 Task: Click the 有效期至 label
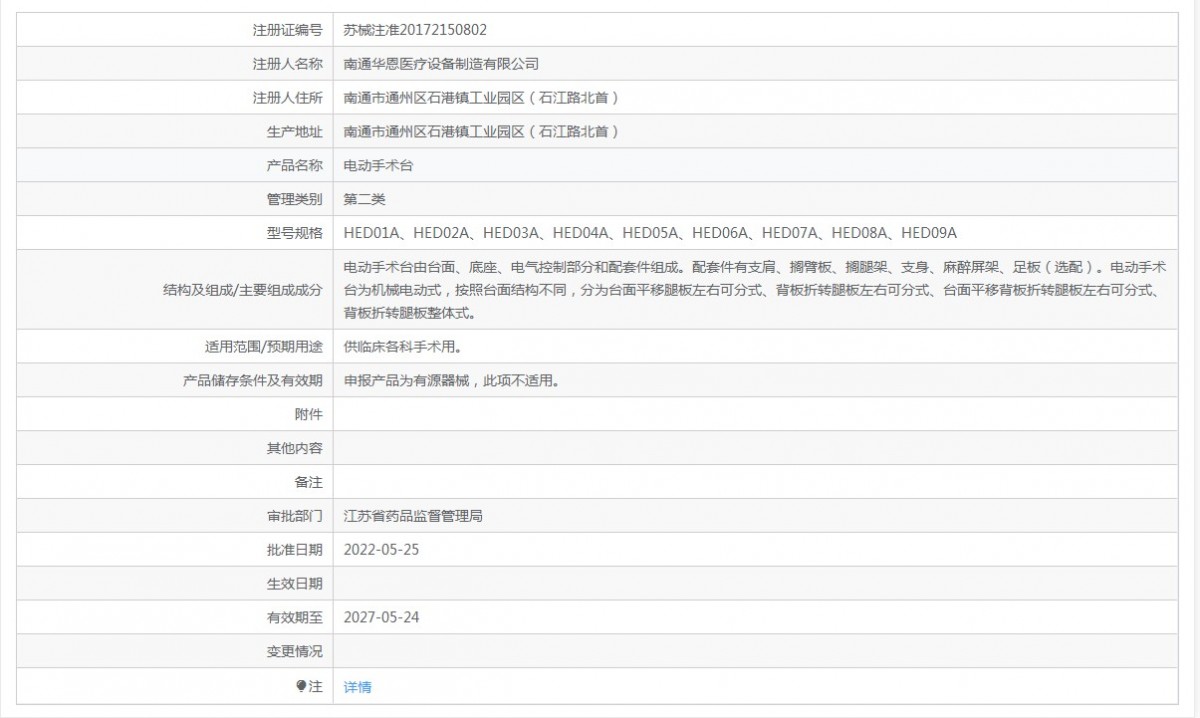coord(295,617)
